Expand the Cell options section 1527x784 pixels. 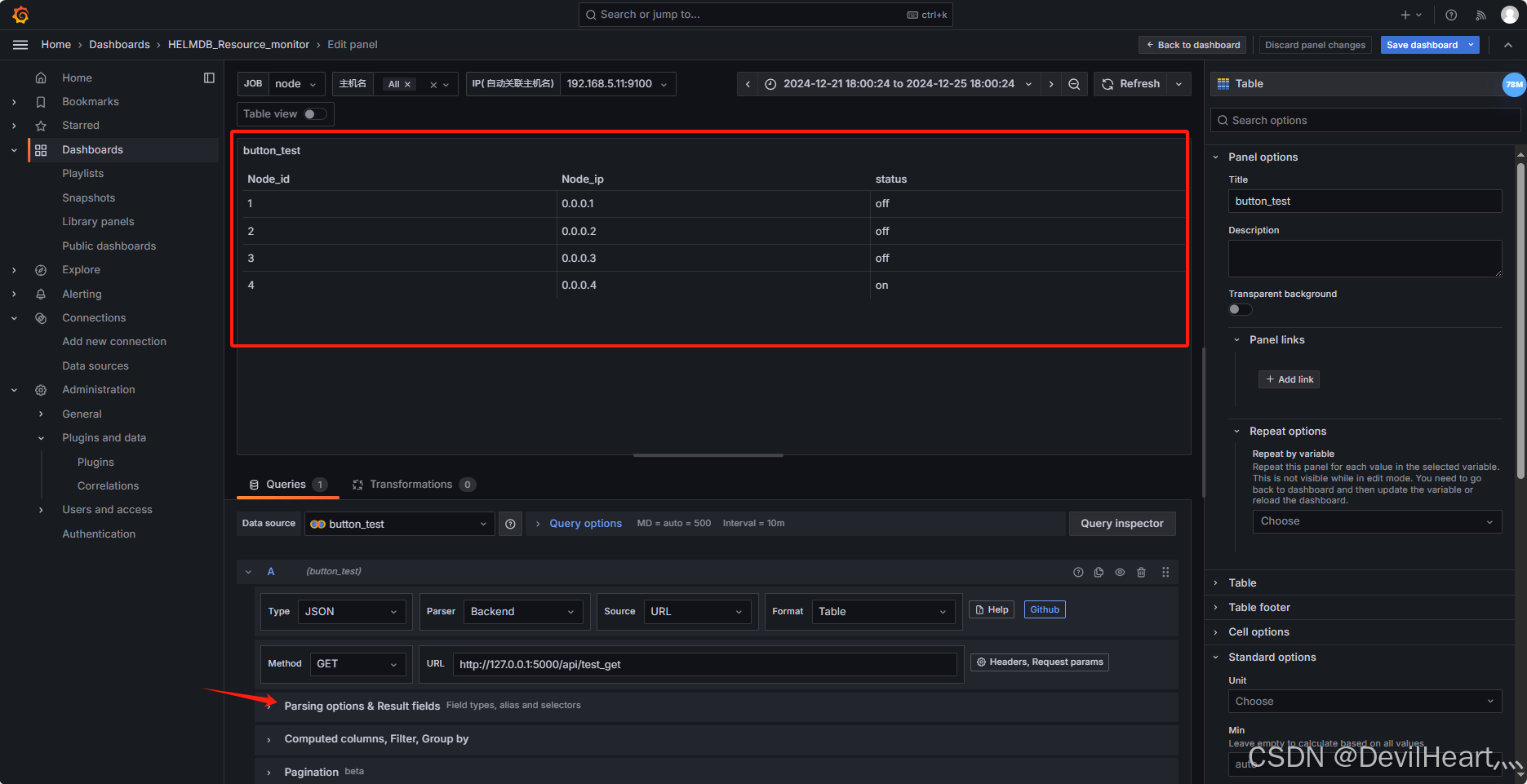[1258, 632]
